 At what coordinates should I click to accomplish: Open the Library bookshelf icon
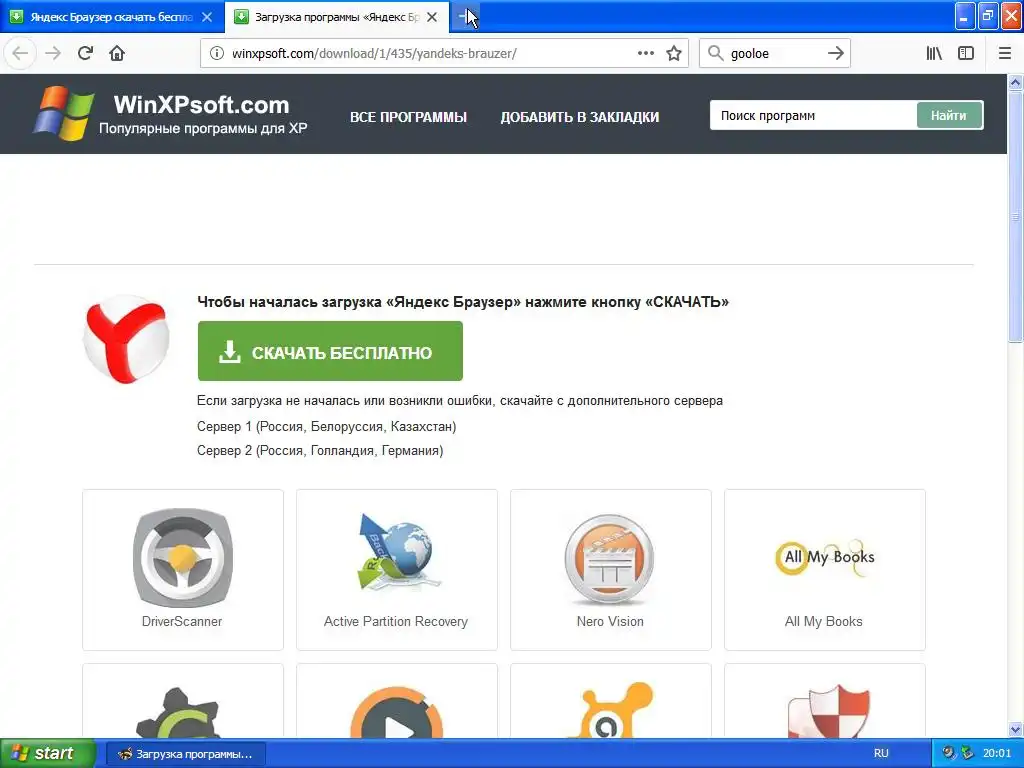click(x=934, y=53)
